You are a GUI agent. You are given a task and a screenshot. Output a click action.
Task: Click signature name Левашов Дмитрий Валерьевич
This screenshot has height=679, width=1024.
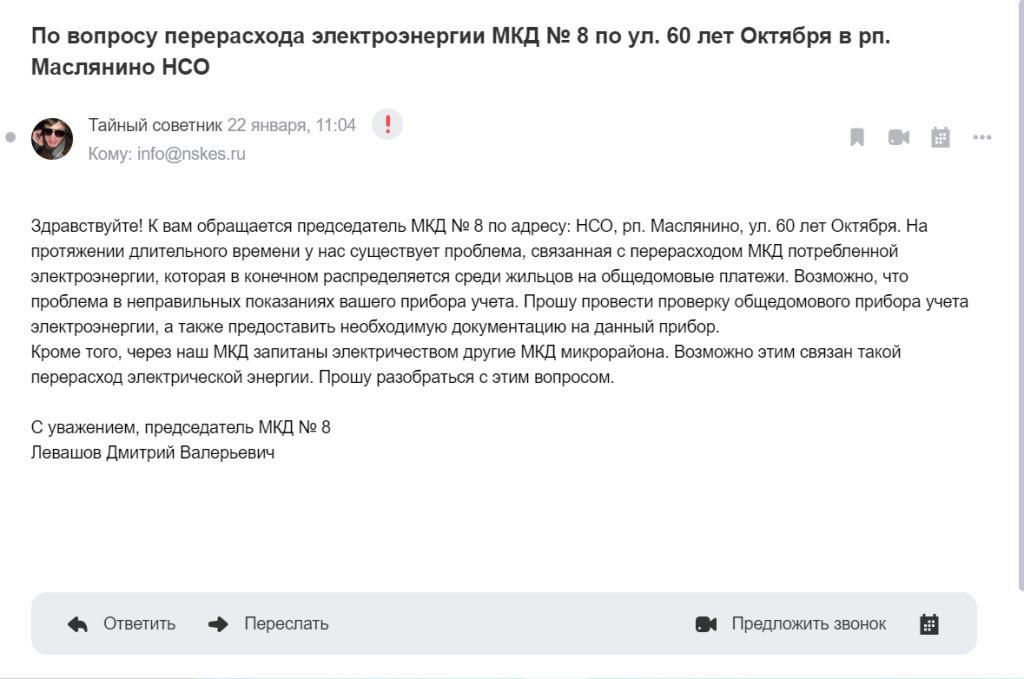tap(153, 453)
